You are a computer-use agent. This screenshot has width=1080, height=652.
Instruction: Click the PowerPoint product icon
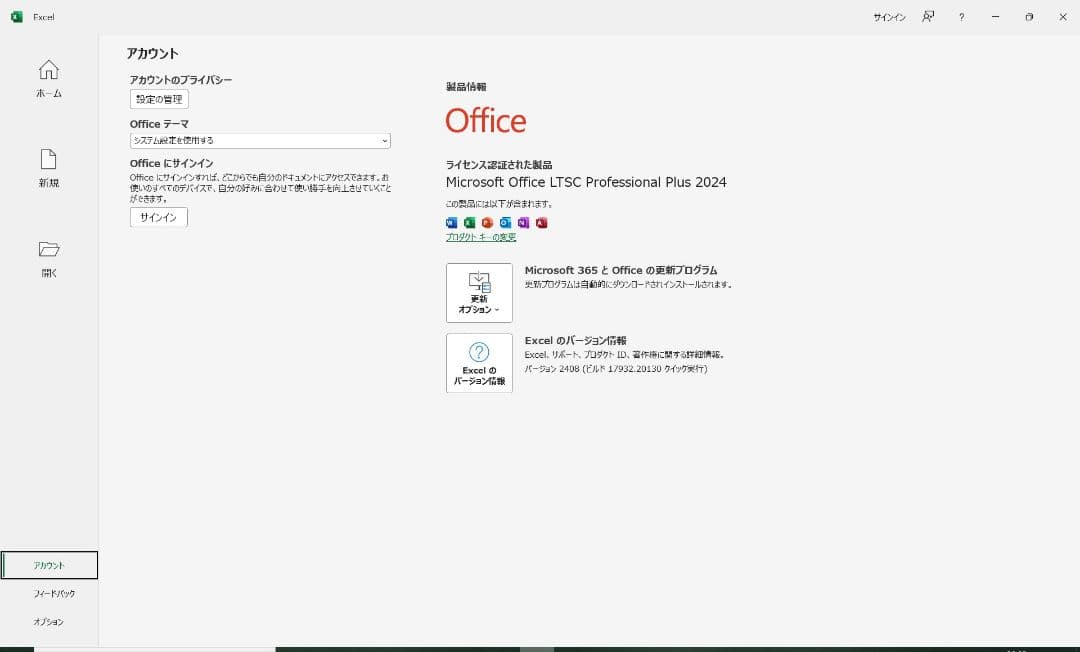coord(486,222)
